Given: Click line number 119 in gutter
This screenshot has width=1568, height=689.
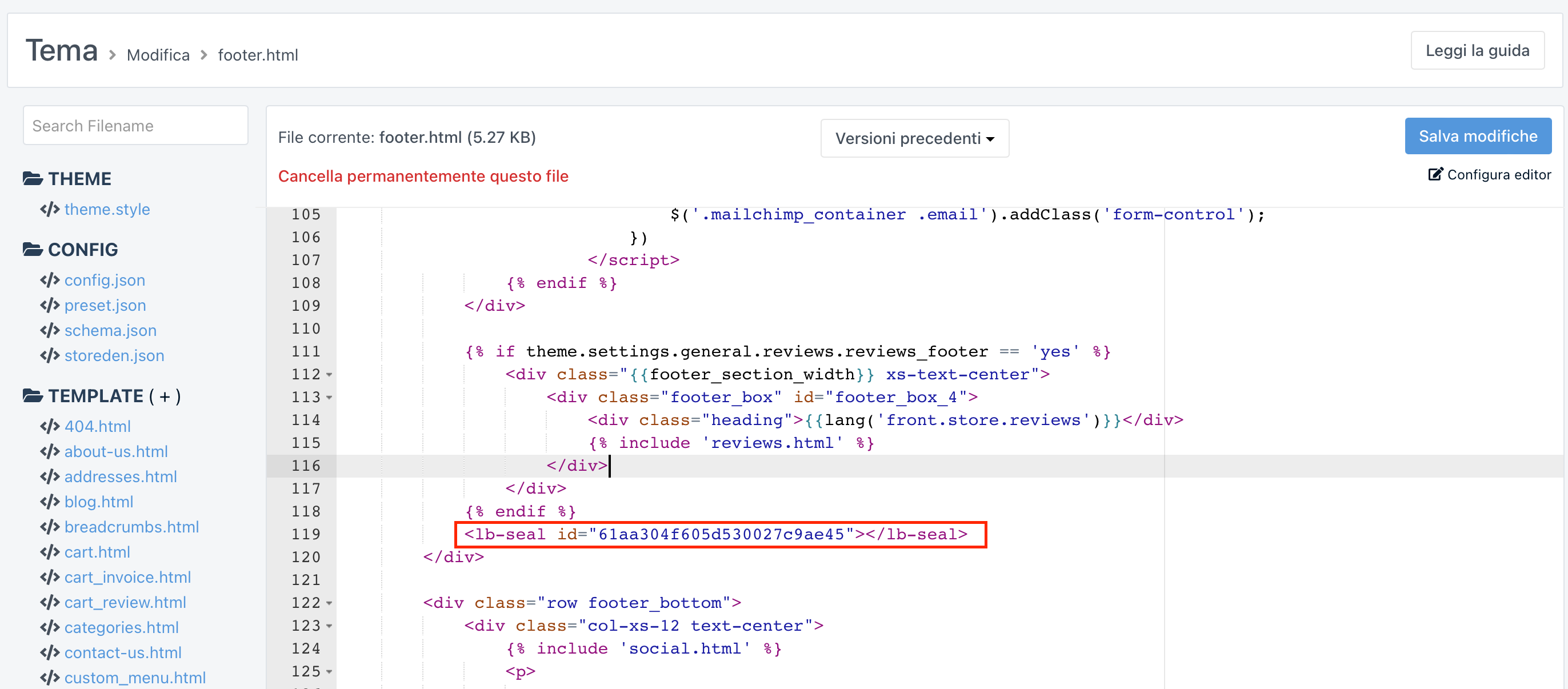Looking at the screenshot, I should click(x=306, y=534).
